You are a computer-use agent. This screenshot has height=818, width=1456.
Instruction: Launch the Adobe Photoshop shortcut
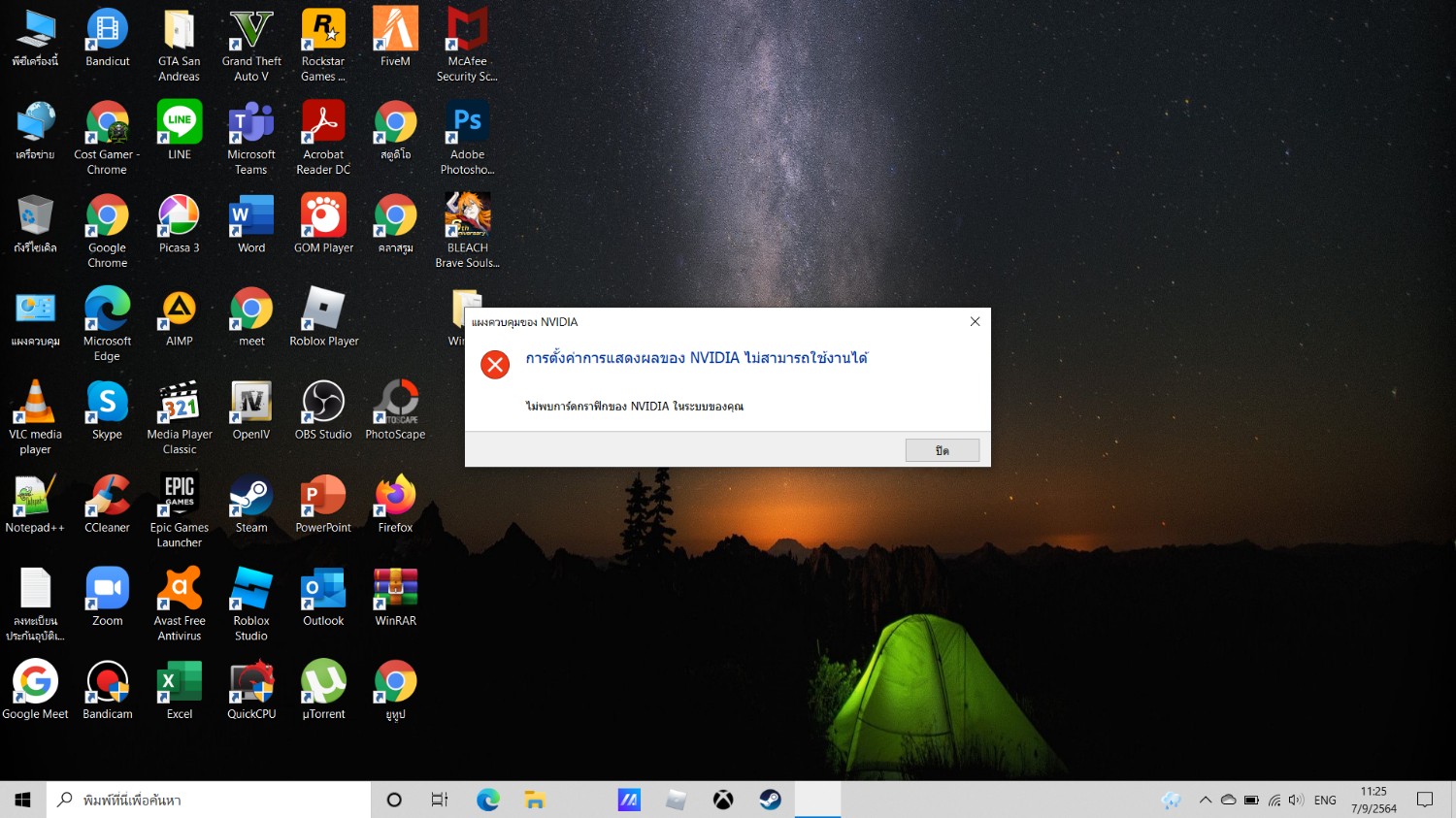pyautogui.click(x=467, y=138)
